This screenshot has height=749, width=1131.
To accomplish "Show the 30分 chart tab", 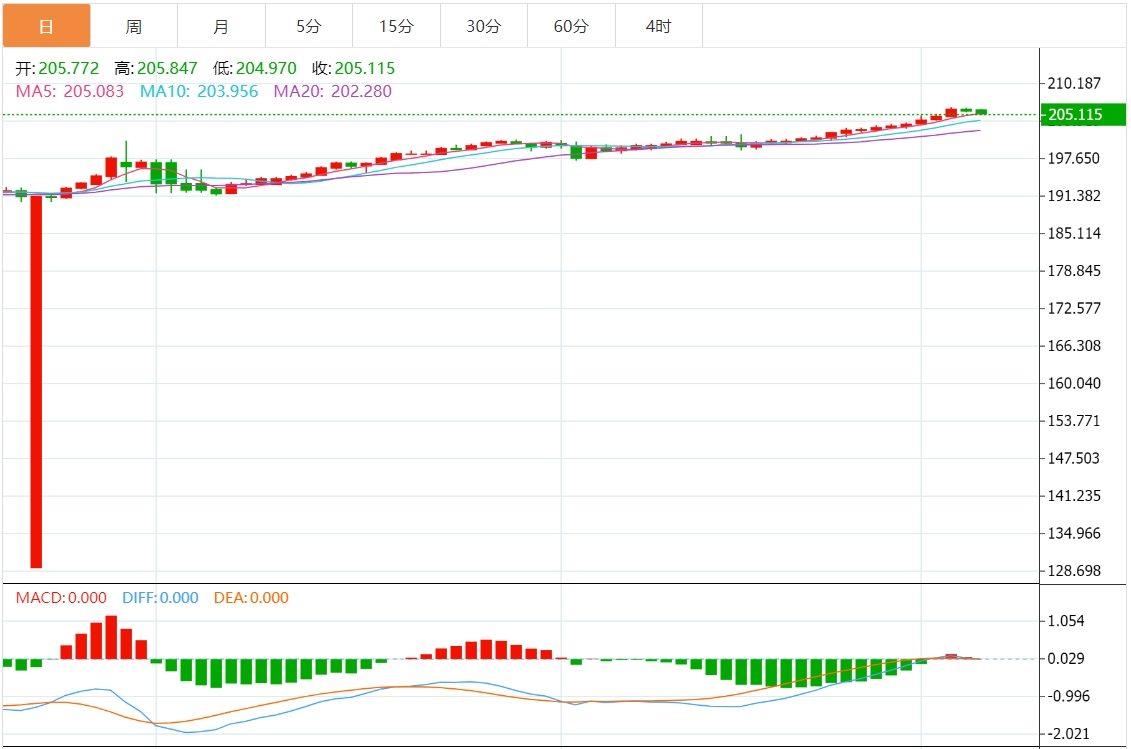I will [x=484, y=26].
